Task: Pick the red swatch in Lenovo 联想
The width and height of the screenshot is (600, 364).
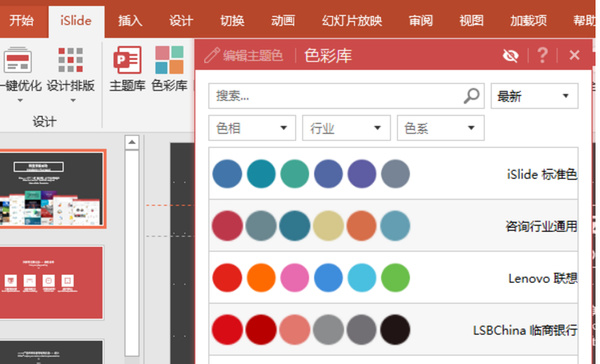Action: (x=227, y=278)
